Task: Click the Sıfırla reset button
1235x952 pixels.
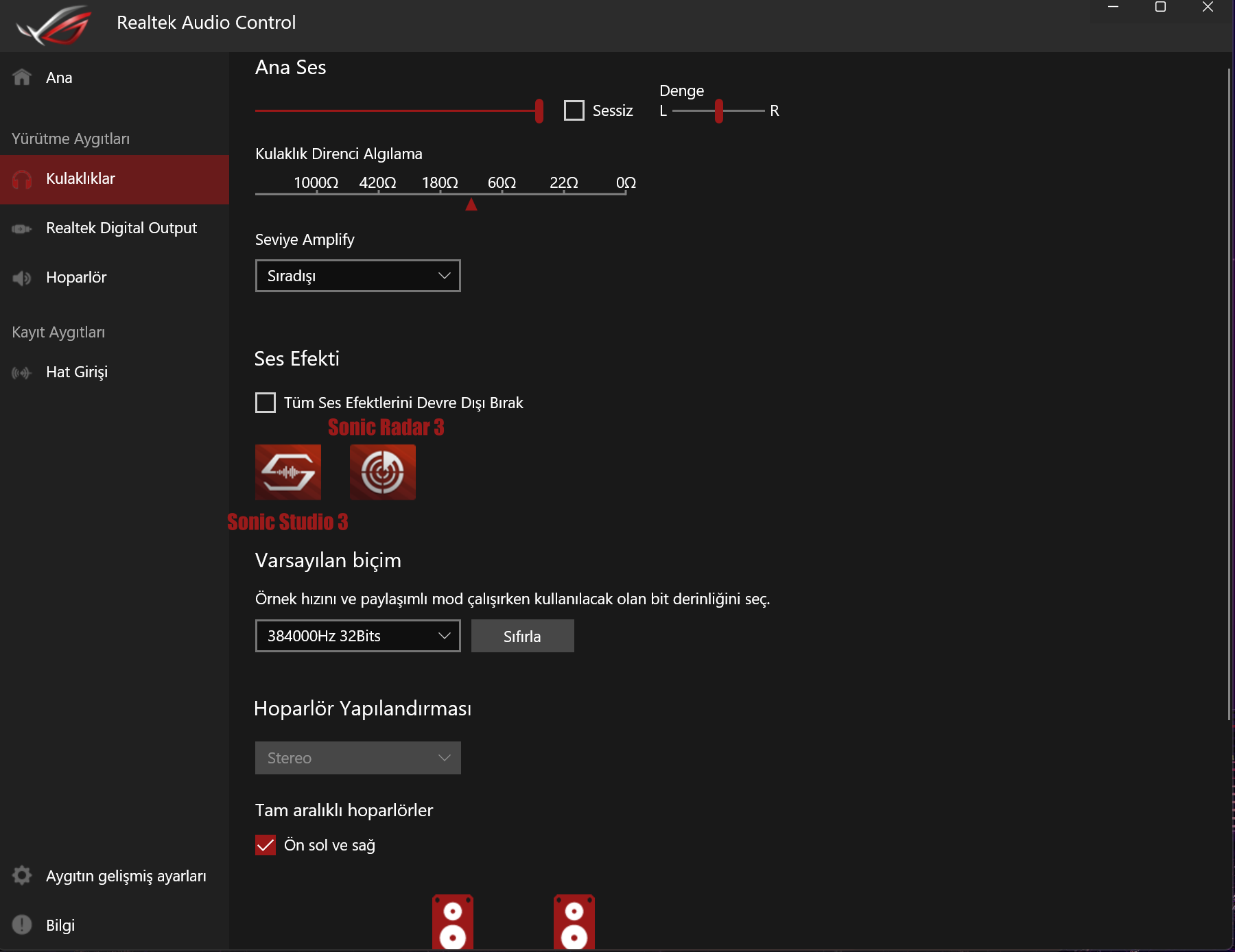Action: (523, 636)
